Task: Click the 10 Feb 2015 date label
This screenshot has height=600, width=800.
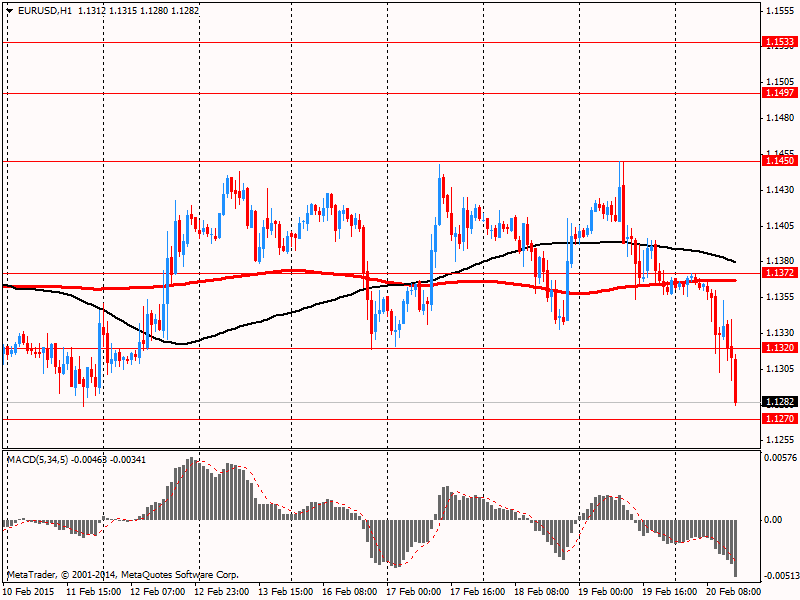Action: [29, 592]
